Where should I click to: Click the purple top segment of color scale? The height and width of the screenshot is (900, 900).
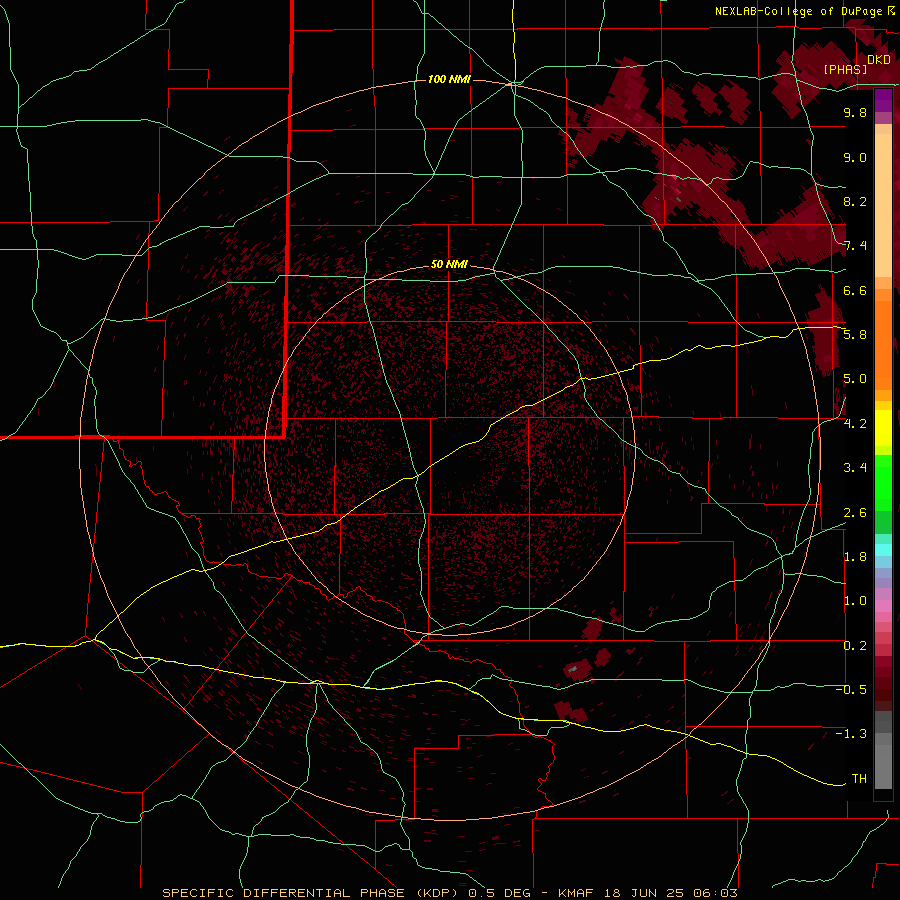click(883, 101)
